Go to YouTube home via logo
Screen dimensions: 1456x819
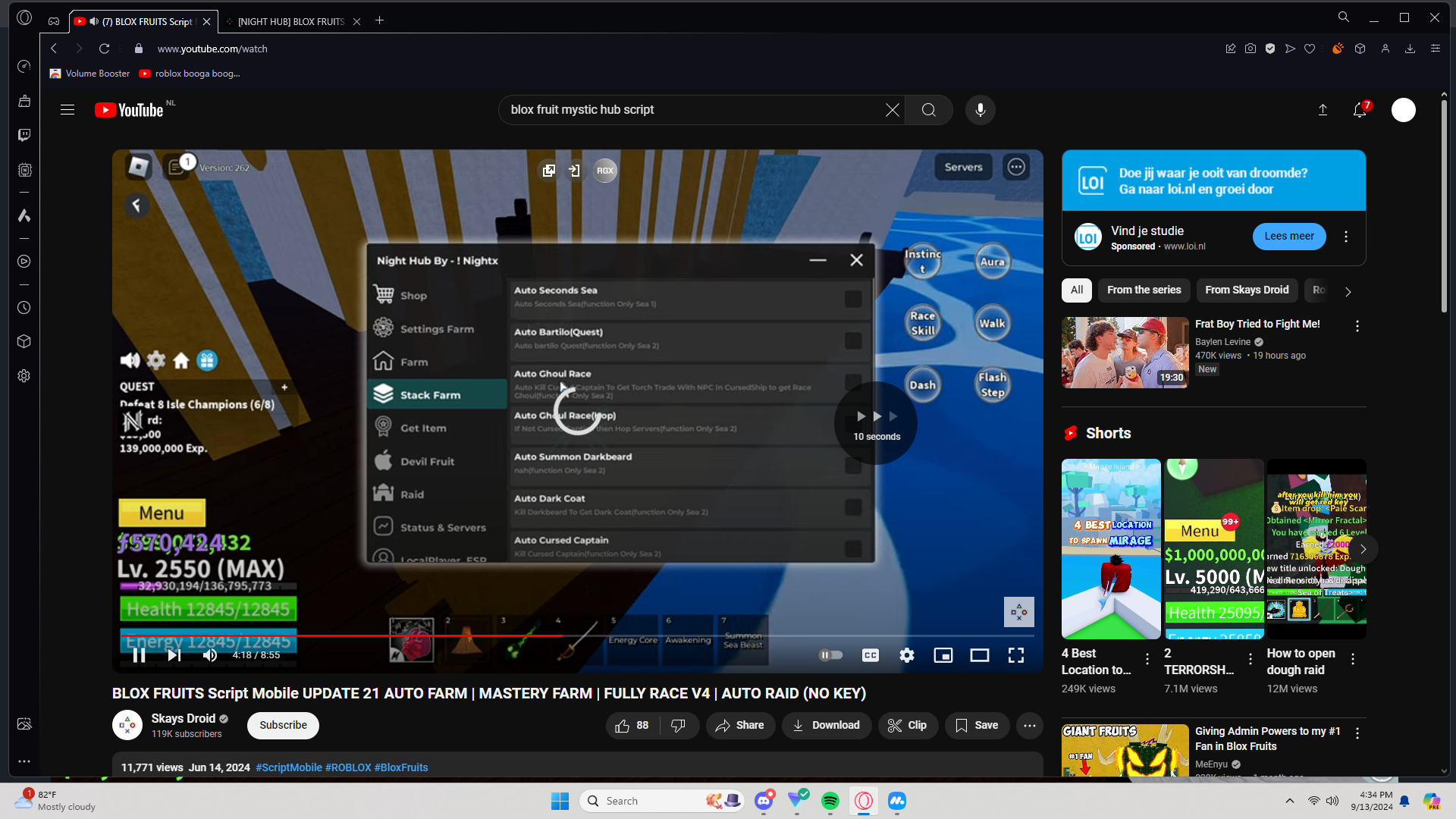tap(129, 110)
